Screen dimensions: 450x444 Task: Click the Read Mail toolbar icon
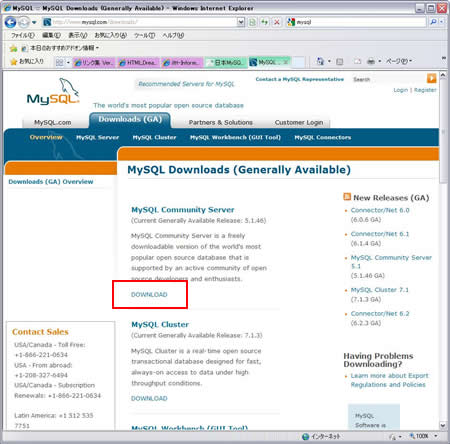coord(357,61)
